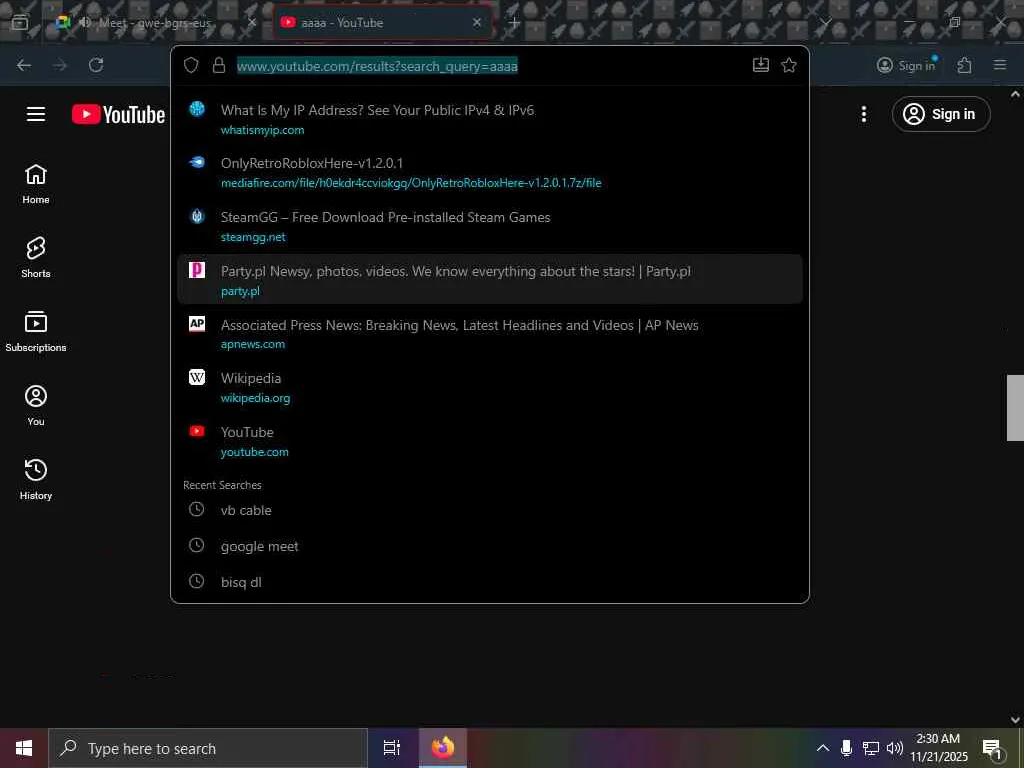Click the YouTube logo
The height and width of the screenshot is (768, 1024).
(118, 114)
